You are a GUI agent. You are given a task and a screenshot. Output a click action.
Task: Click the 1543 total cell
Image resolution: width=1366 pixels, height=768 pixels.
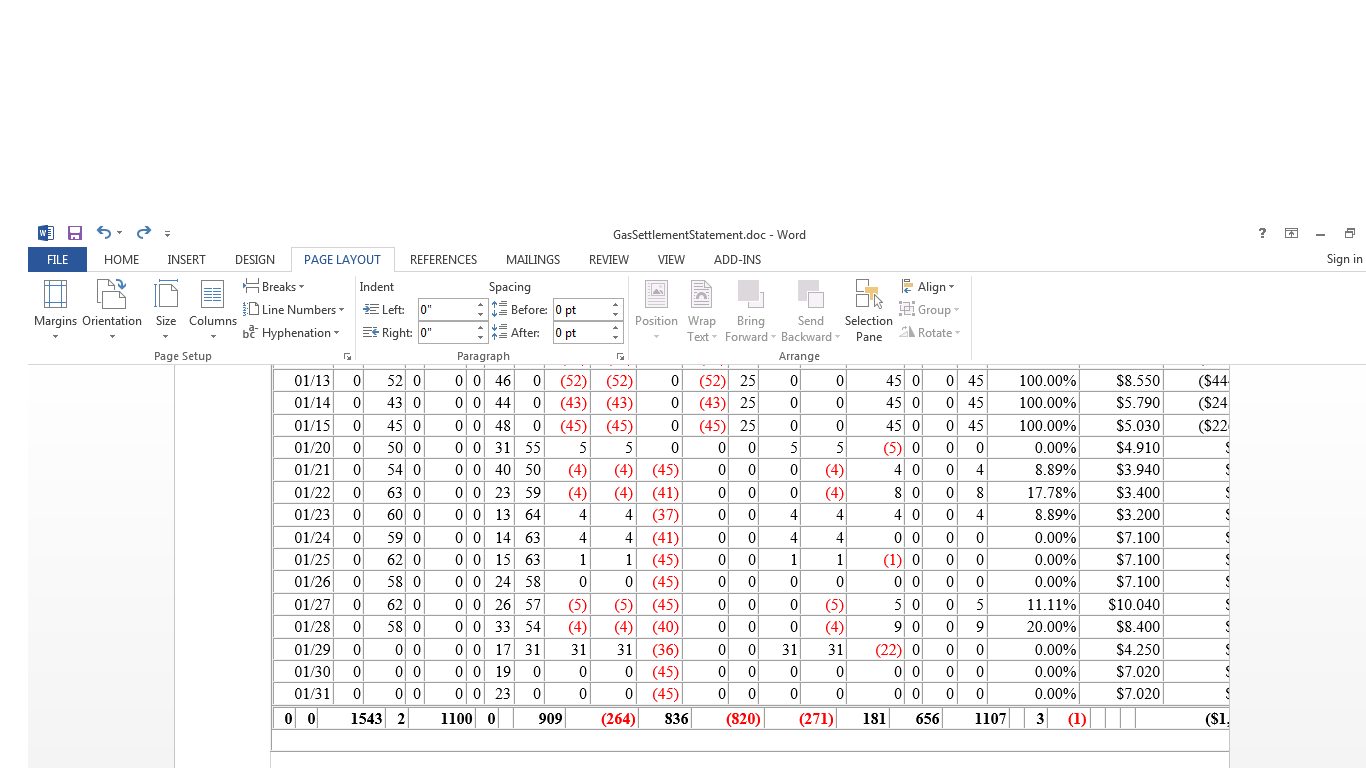click(x=366, y=719)
